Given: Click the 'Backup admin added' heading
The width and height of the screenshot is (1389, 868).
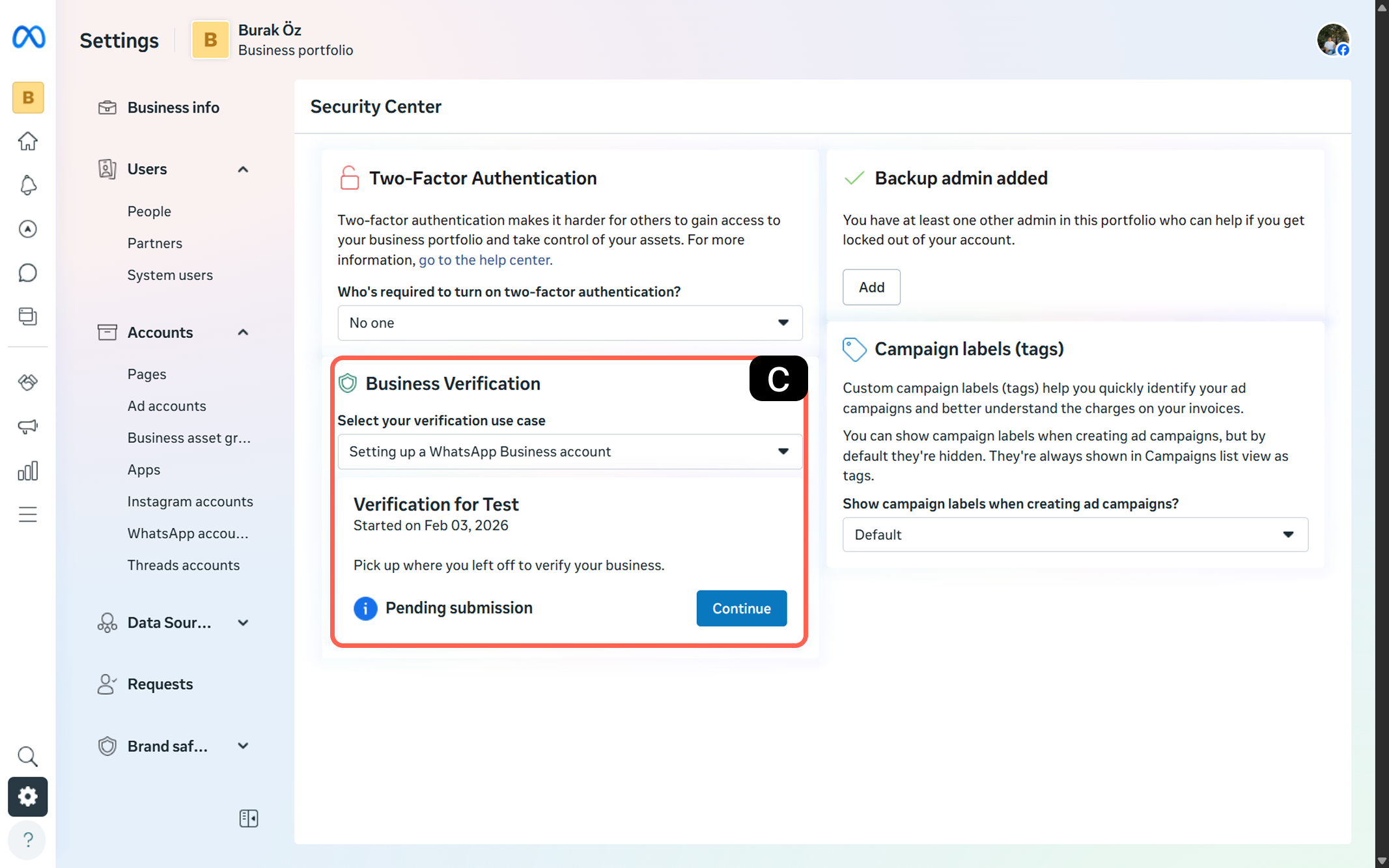Looking at the screenshot, I should [x=961, y=178].
